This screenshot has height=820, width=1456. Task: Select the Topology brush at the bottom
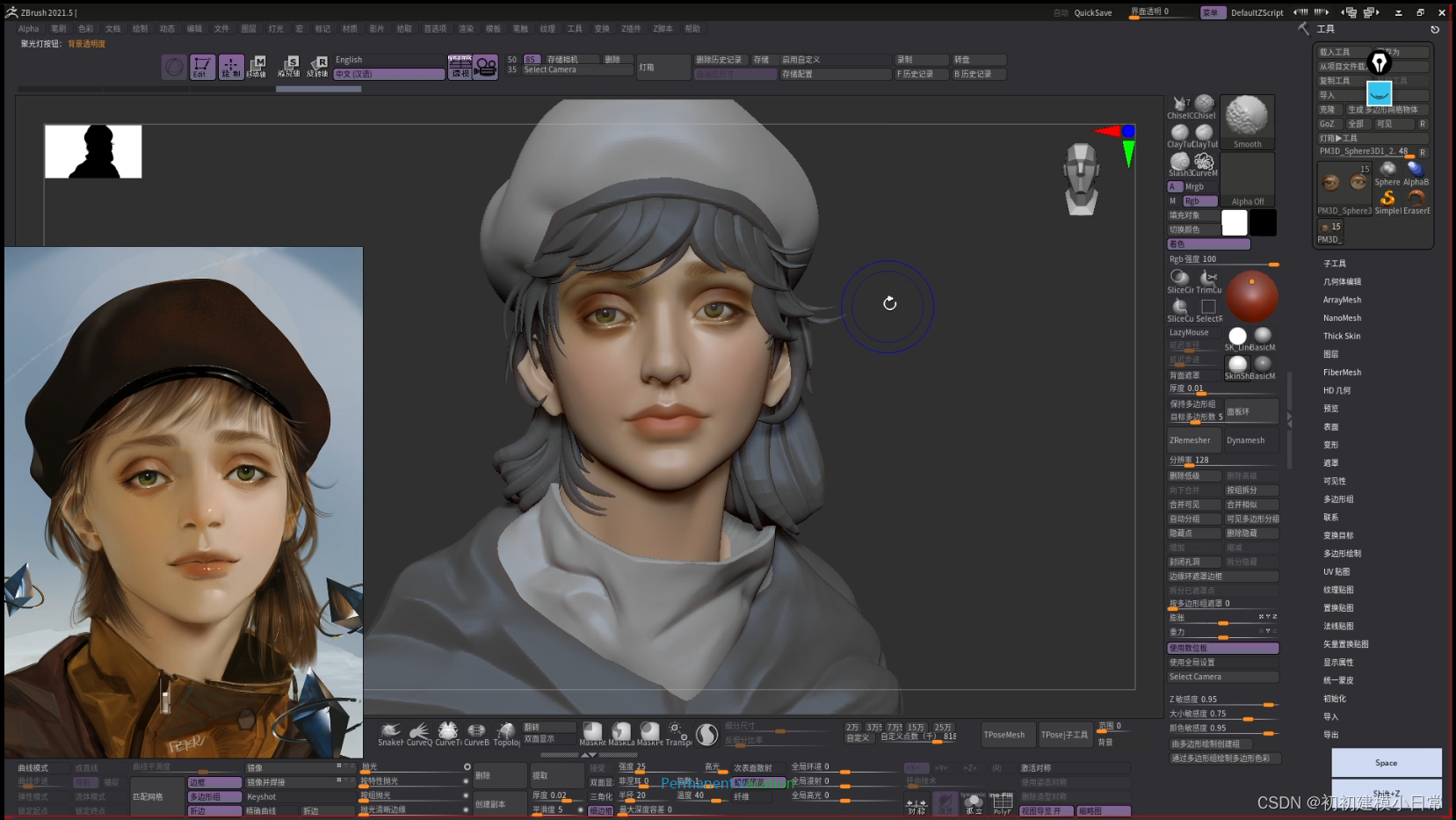(x=506, y=733)
